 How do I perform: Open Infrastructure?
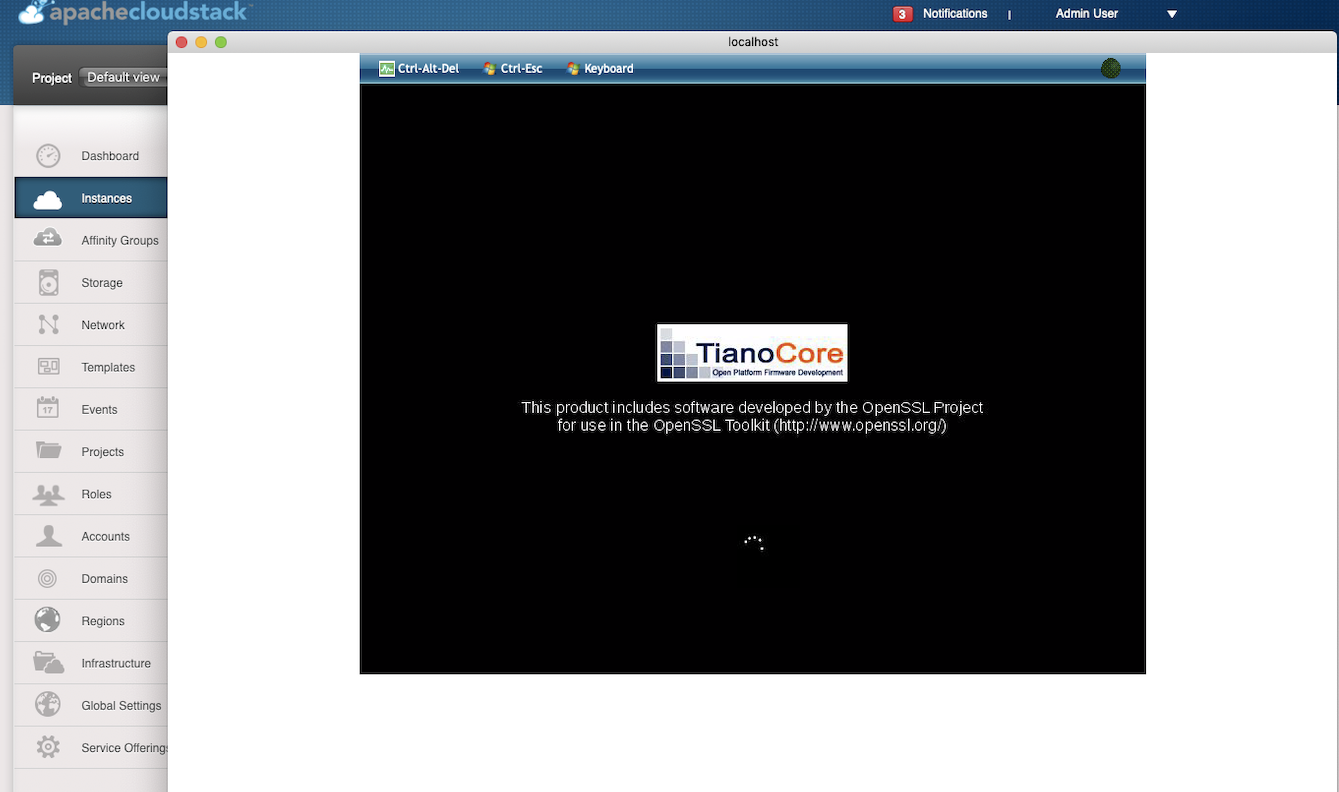tap(91, 663)
